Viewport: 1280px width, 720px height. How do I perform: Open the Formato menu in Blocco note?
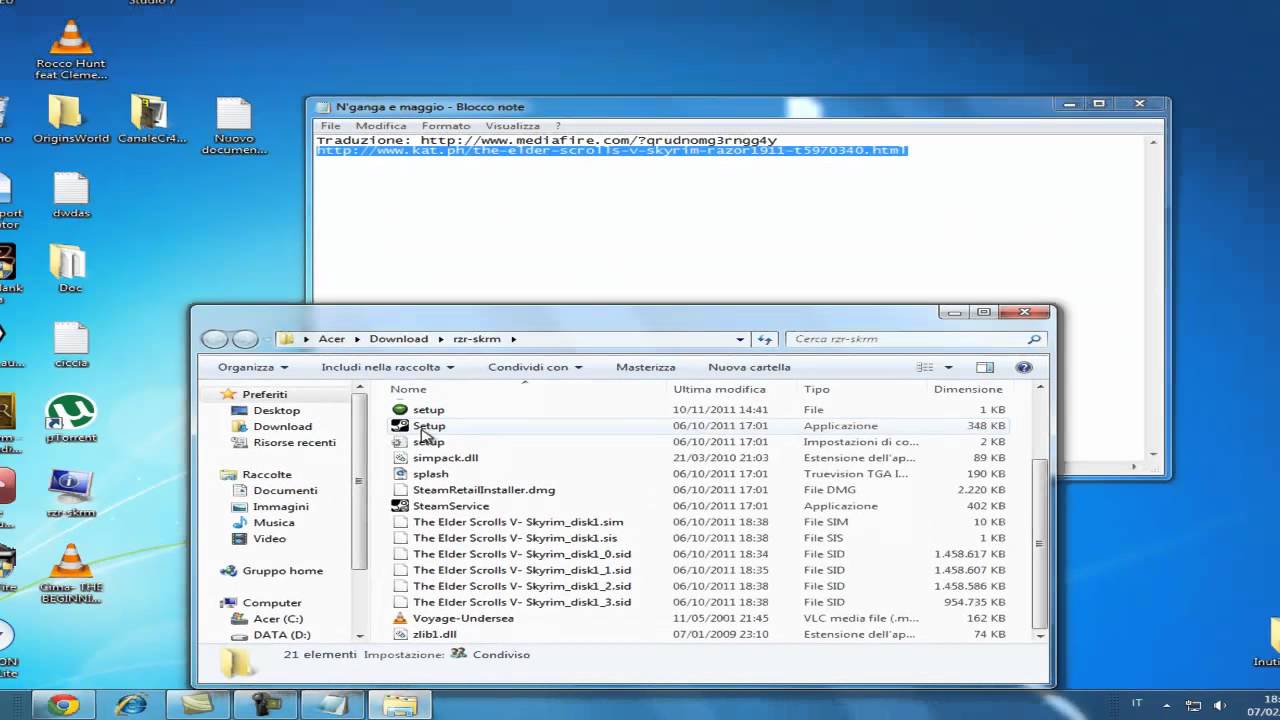(x=446, y=126)
